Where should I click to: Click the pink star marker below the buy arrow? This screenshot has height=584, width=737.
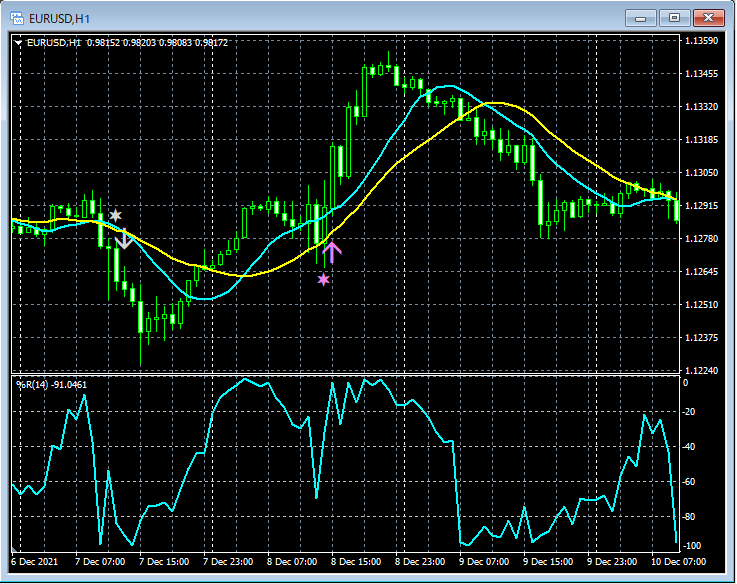pos(323,280)
